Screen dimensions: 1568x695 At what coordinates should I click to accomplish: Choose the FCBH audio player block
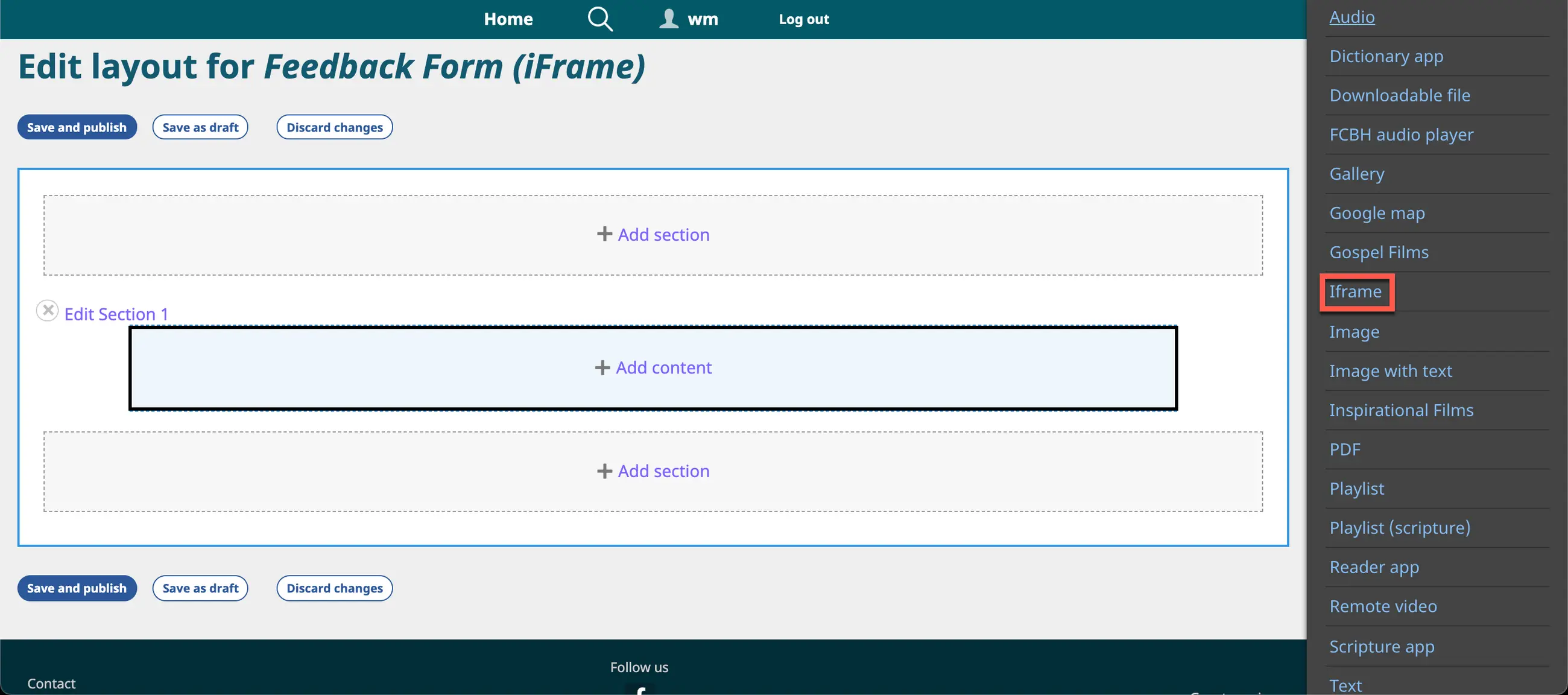[x=1401, y=135]
